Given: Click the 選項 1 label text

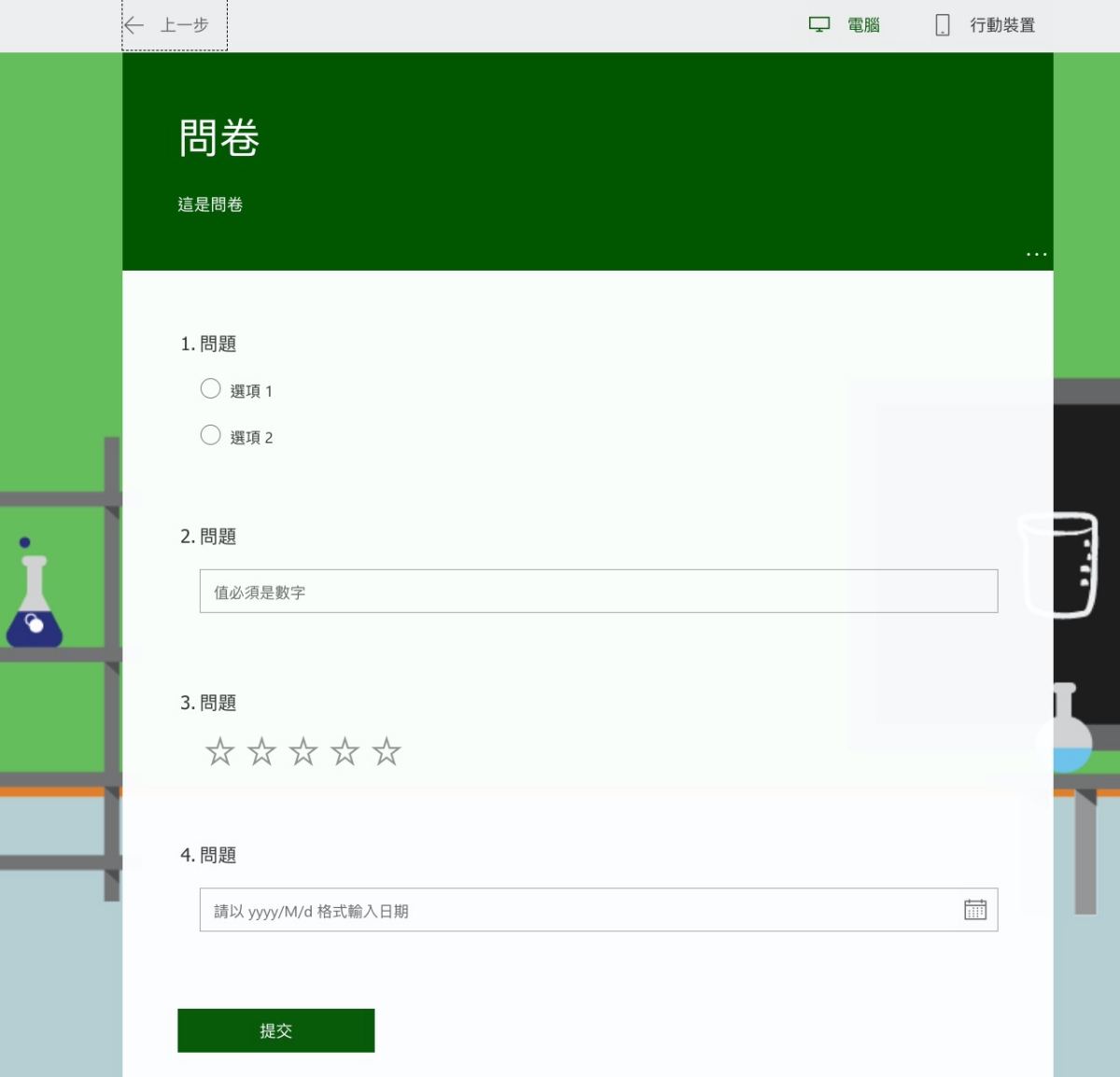Looking at the screenshot, I should 251,391.
